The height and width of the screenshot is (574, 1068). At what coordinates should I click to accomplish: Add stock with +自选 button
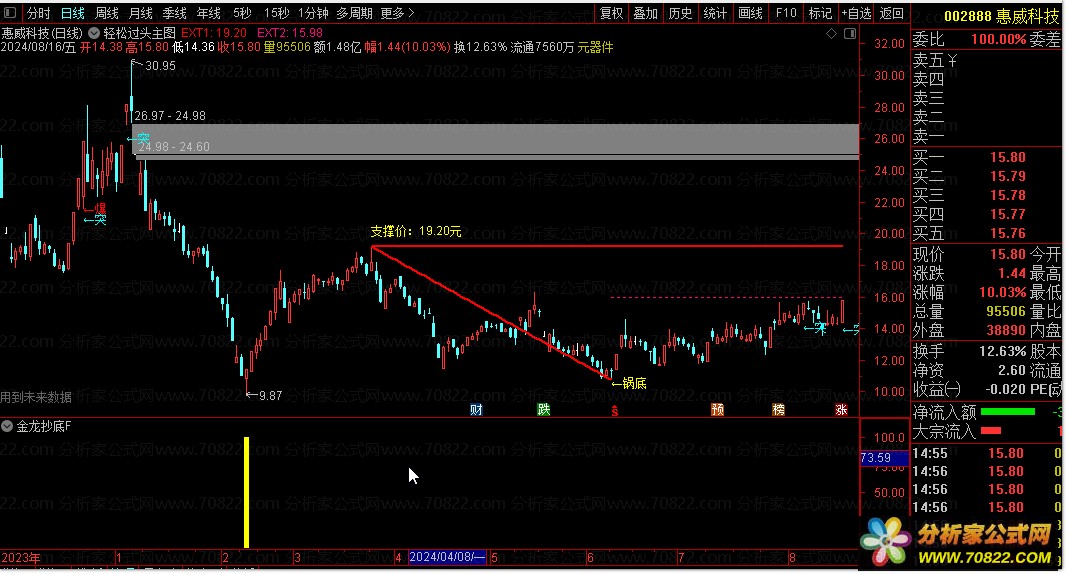click(856, 13)
